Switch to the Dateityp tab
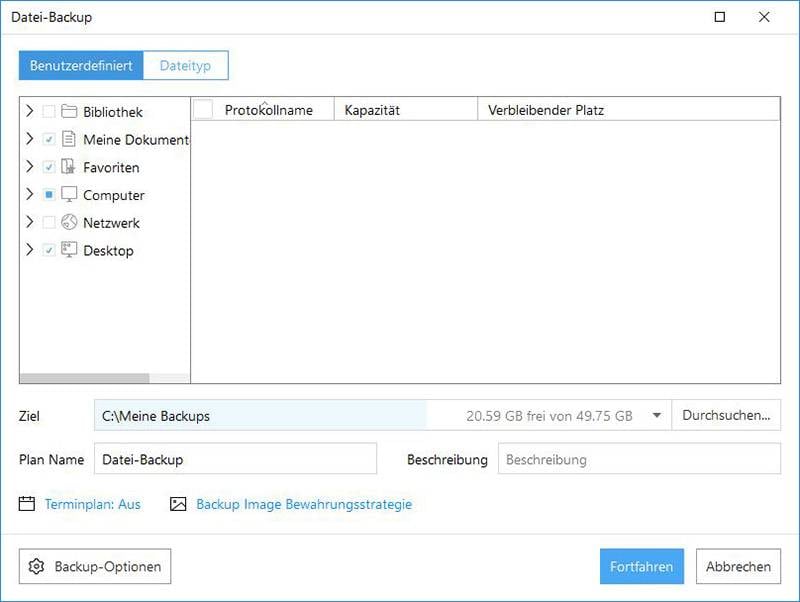 click(186, 66)
